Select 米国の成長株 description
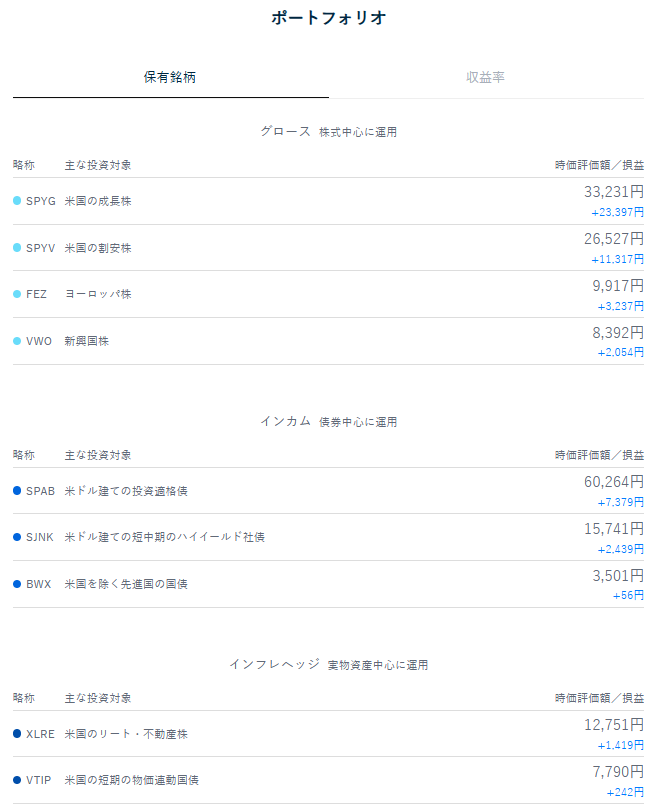 pyautogui.click(x=98, y=201)
